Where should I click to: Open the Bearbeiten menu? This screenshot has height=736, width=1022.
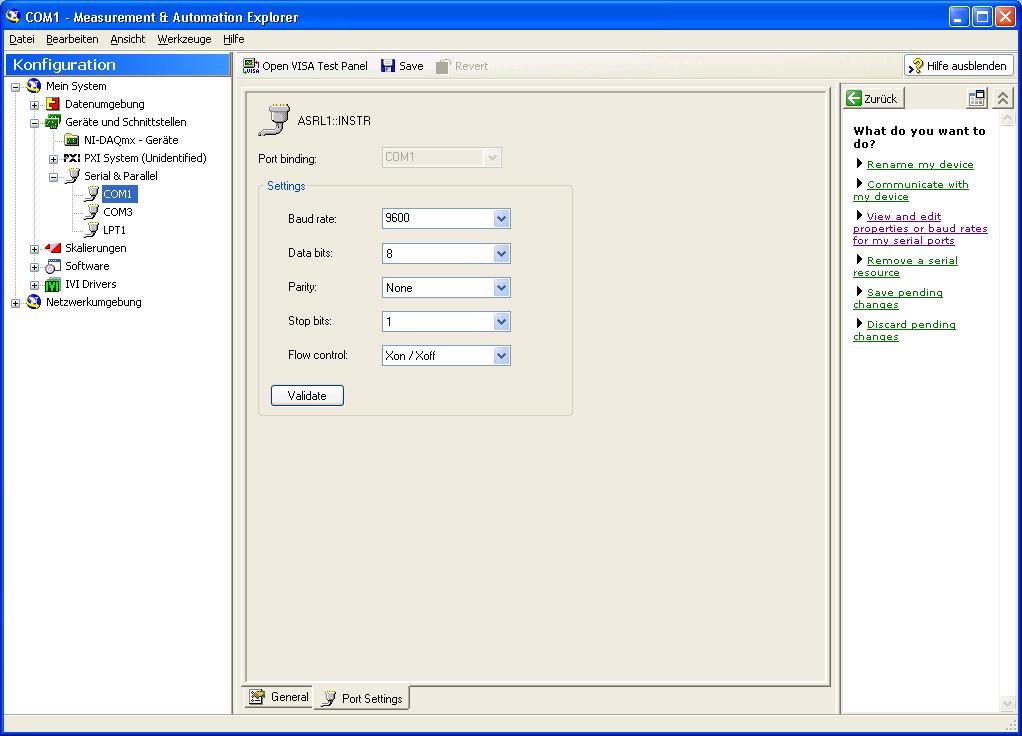[72, 39]
